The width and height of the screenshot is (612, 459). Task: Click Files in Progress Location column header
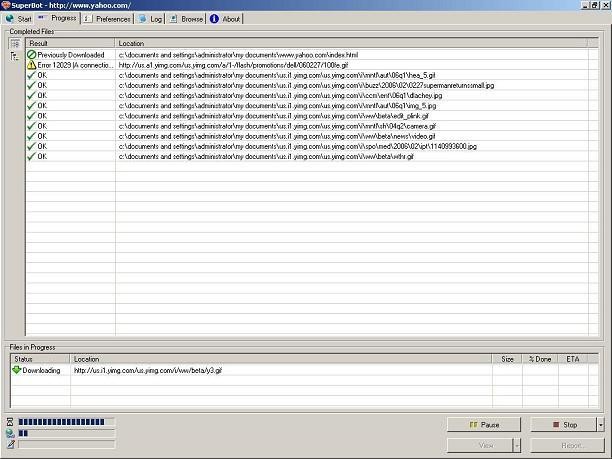[x=281, y=359]
